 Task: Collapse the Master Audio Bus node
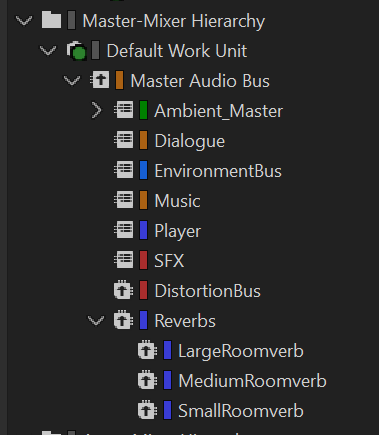(x=72, y=81)
